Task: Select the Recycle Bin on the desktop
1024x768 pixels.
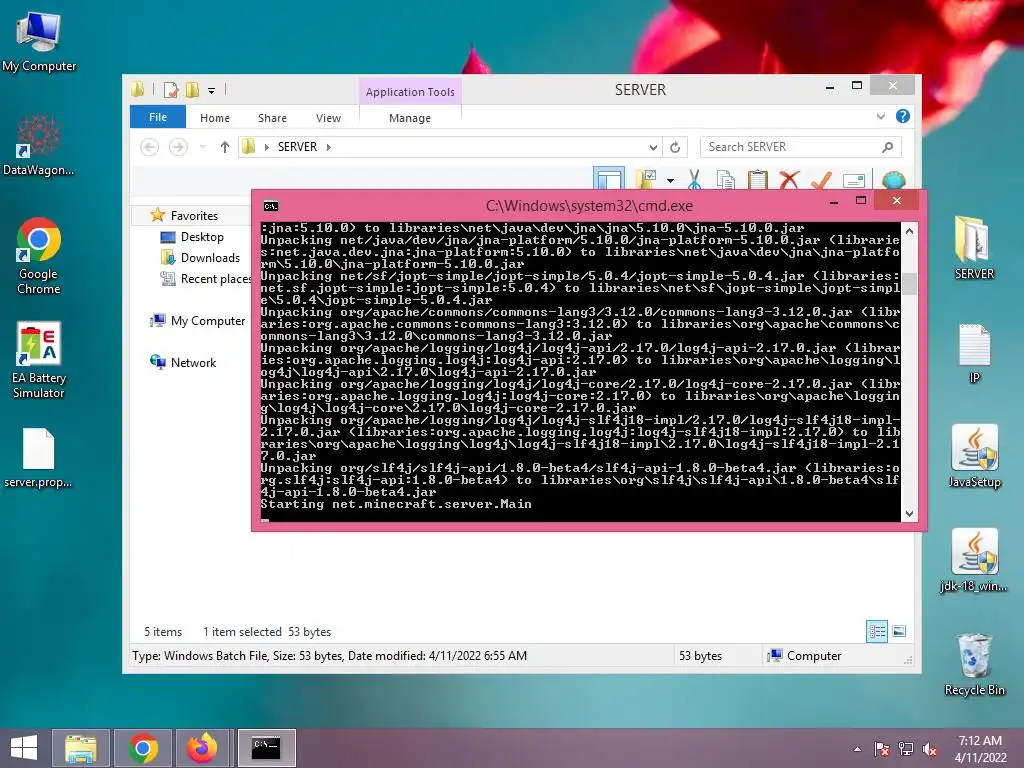Action: (974, 664)
